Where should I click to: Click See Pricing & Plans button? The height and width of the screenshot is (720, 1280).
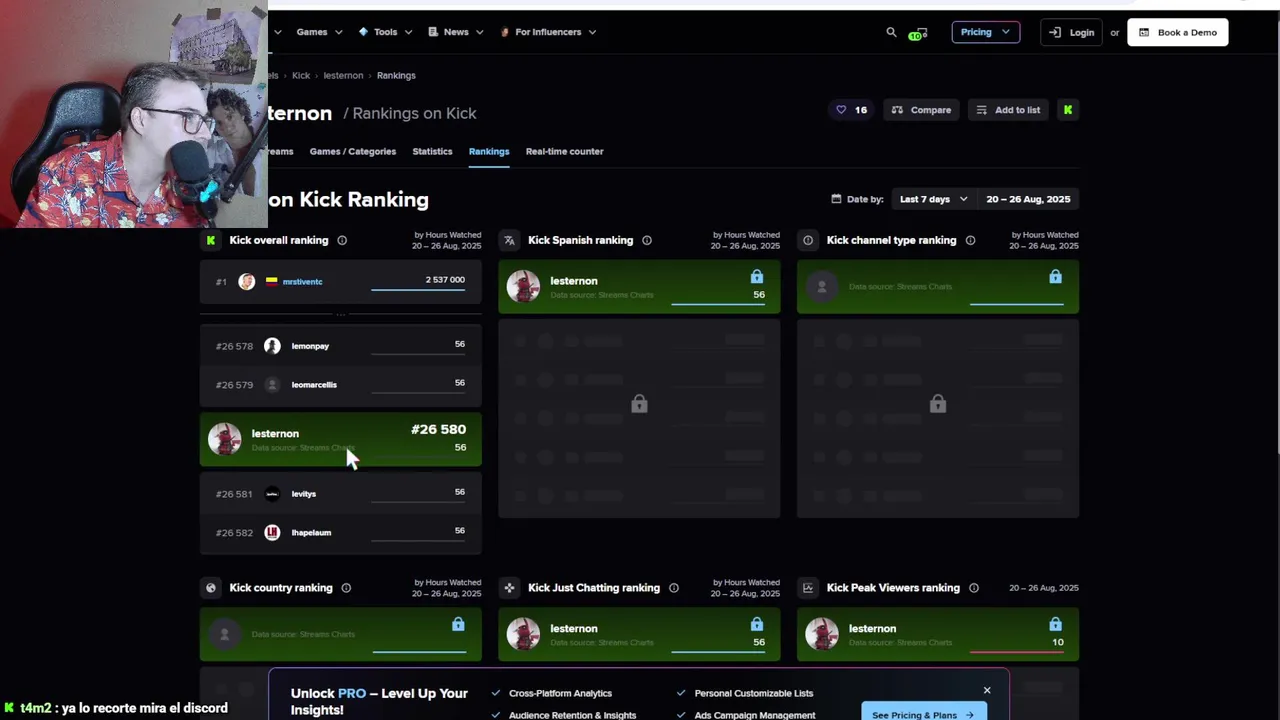tap(923, 714)
